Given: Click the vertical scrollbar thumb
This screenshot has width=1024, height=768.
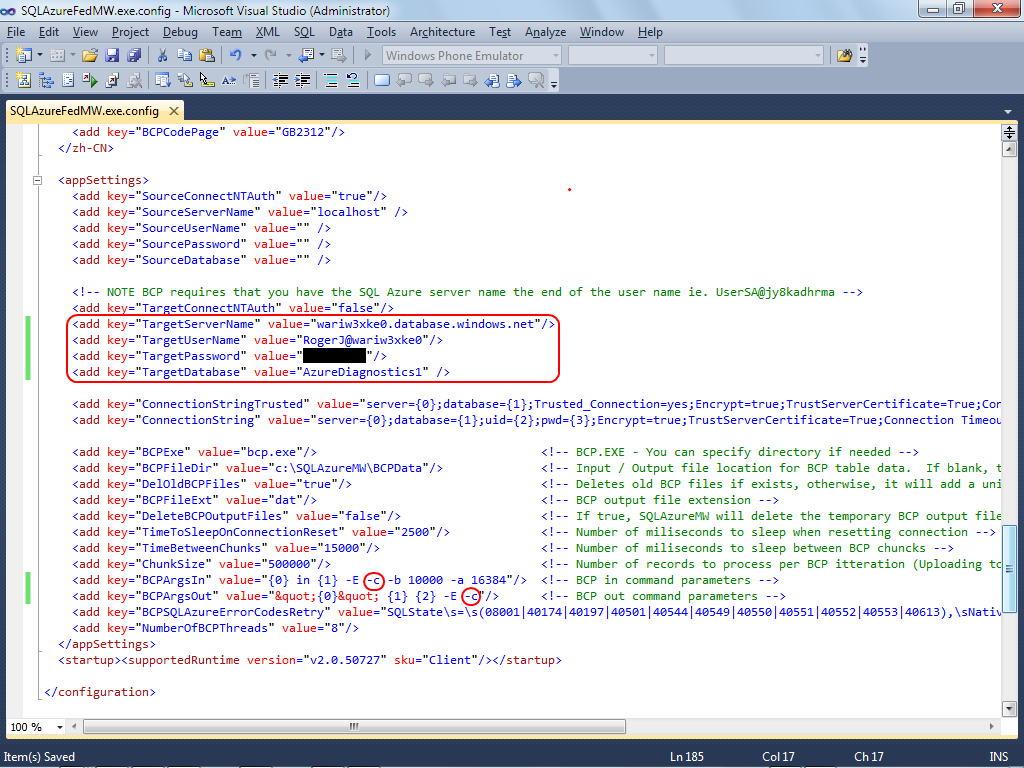Looking at the screenshot, I should pos(1009,568).
